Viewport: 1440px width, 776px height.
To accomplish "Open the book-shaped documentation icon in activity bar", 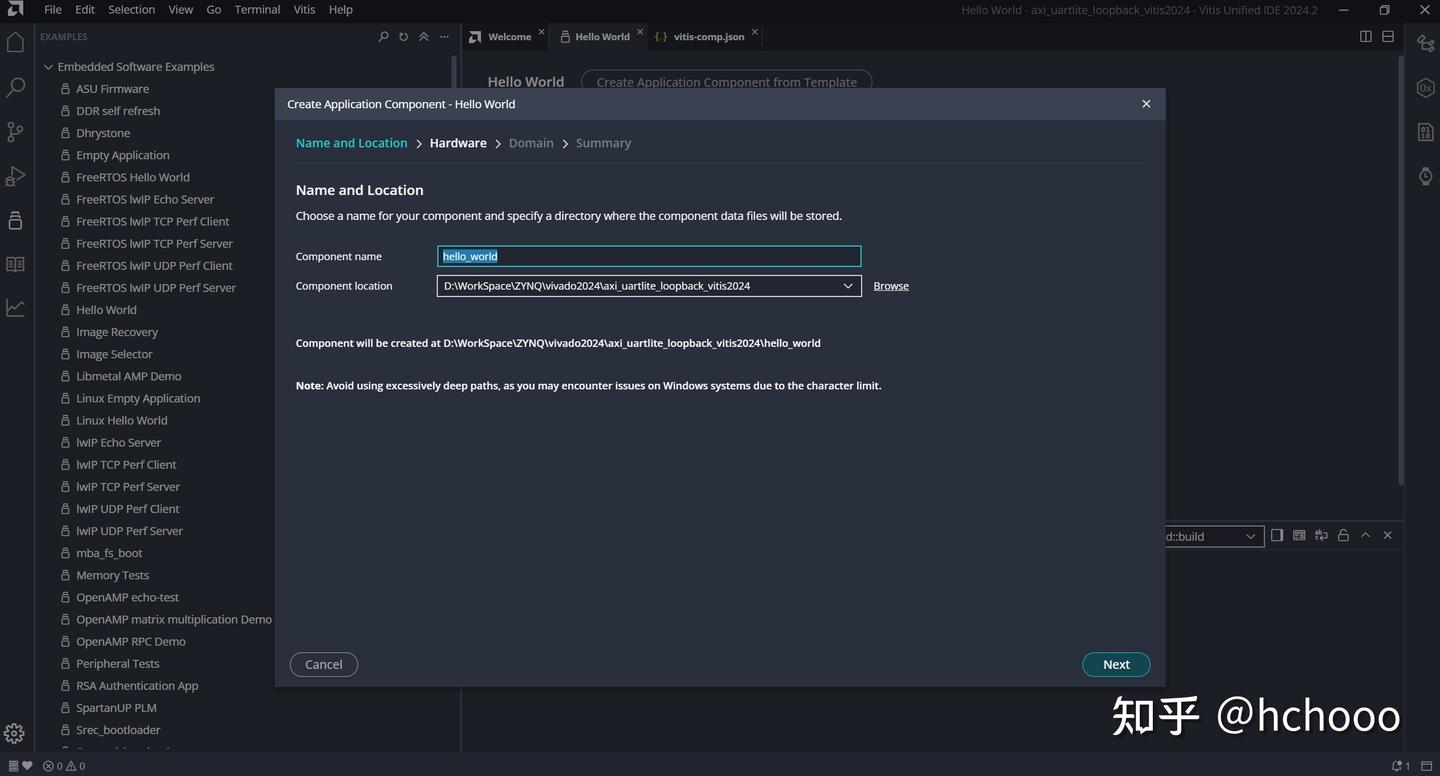I will (15, 264).
